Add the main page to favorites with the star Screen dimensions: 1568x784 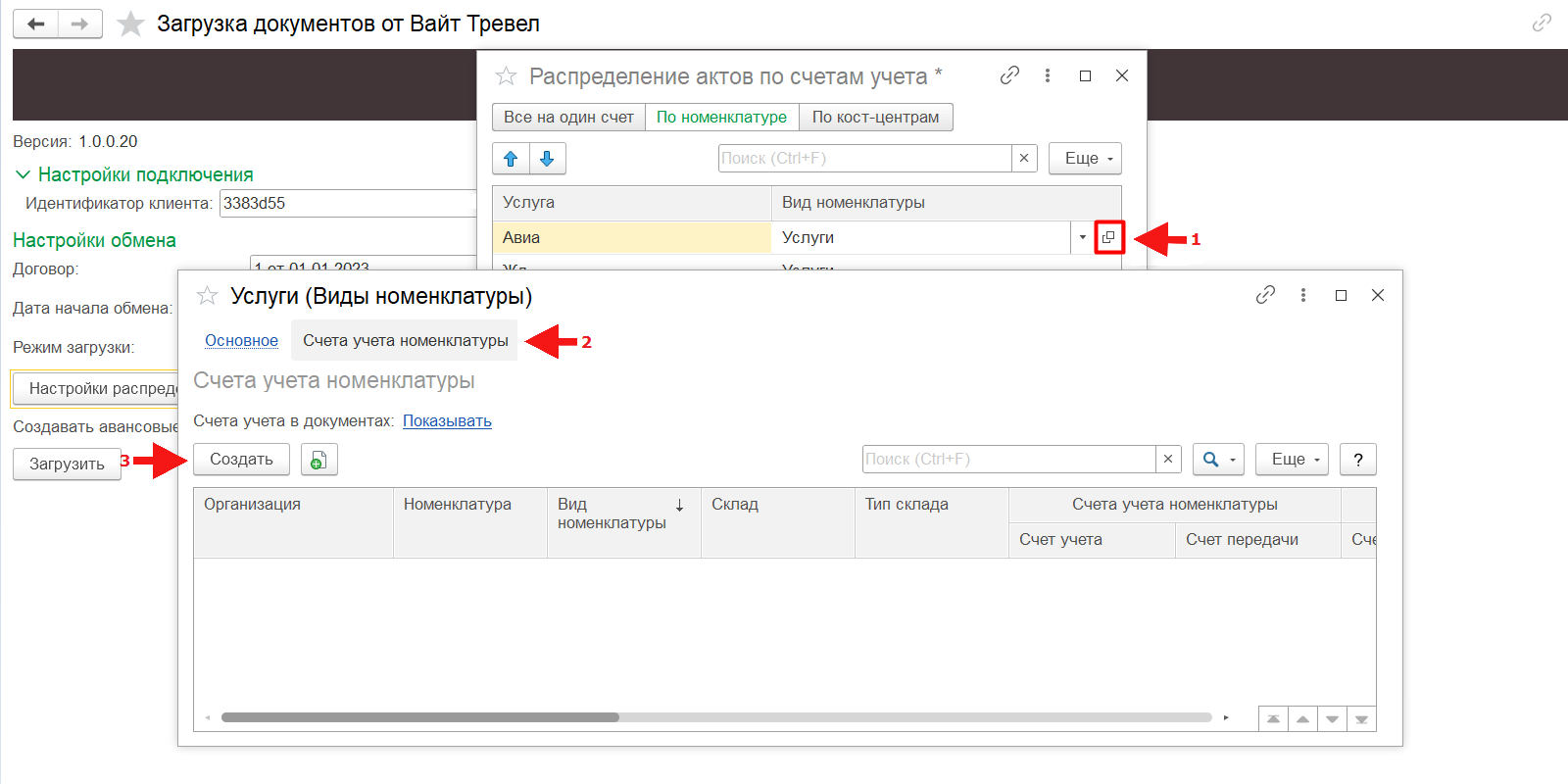pyautogui.click(x=130, y=24)
